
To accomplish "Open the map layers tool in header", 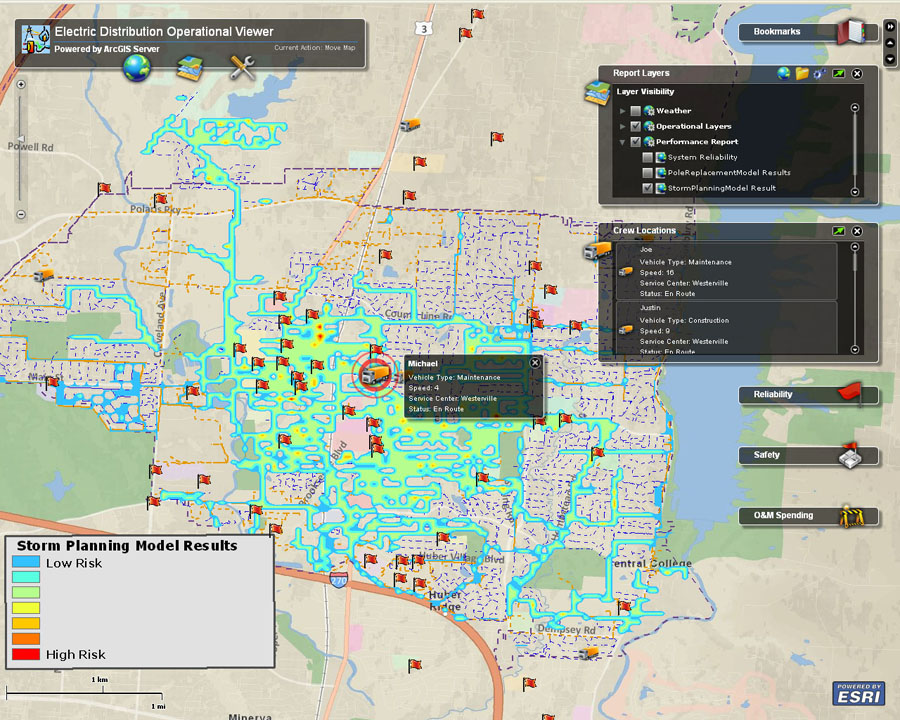I will (x=189, y=68).
